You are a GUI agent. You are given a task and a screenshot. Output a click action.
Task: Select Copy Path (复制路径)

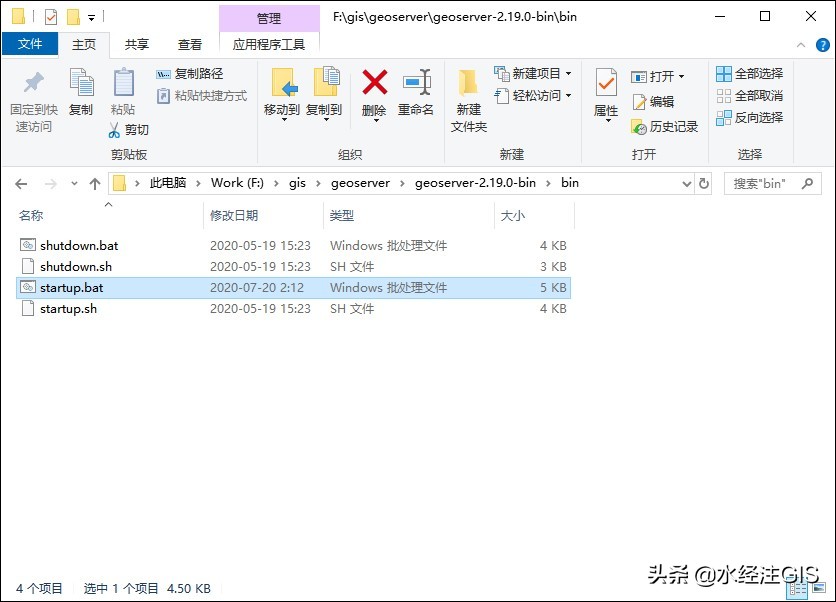[190, 74]
